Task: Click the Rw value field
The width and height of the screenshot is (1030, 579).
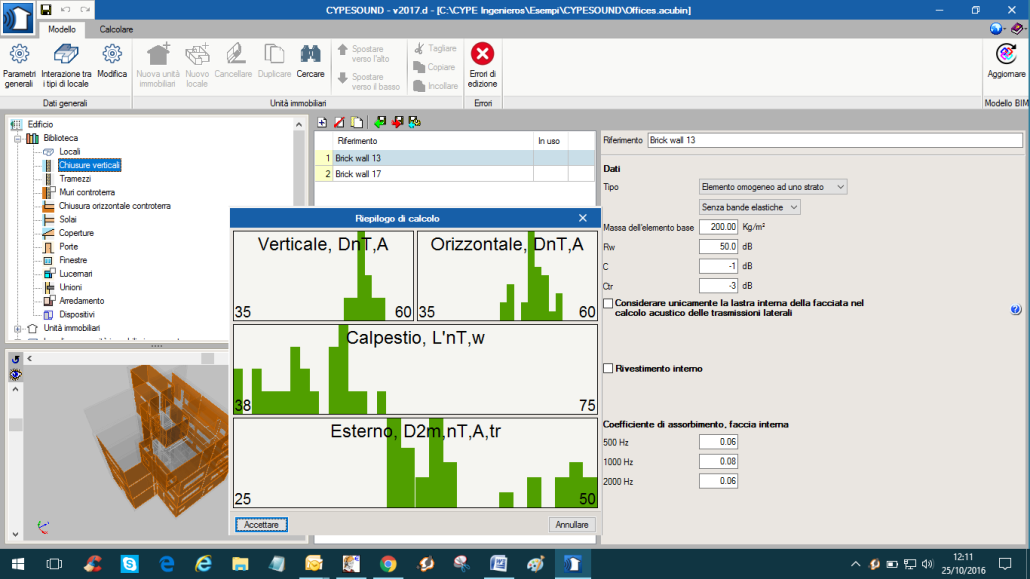Action: [x=718, y=246]
